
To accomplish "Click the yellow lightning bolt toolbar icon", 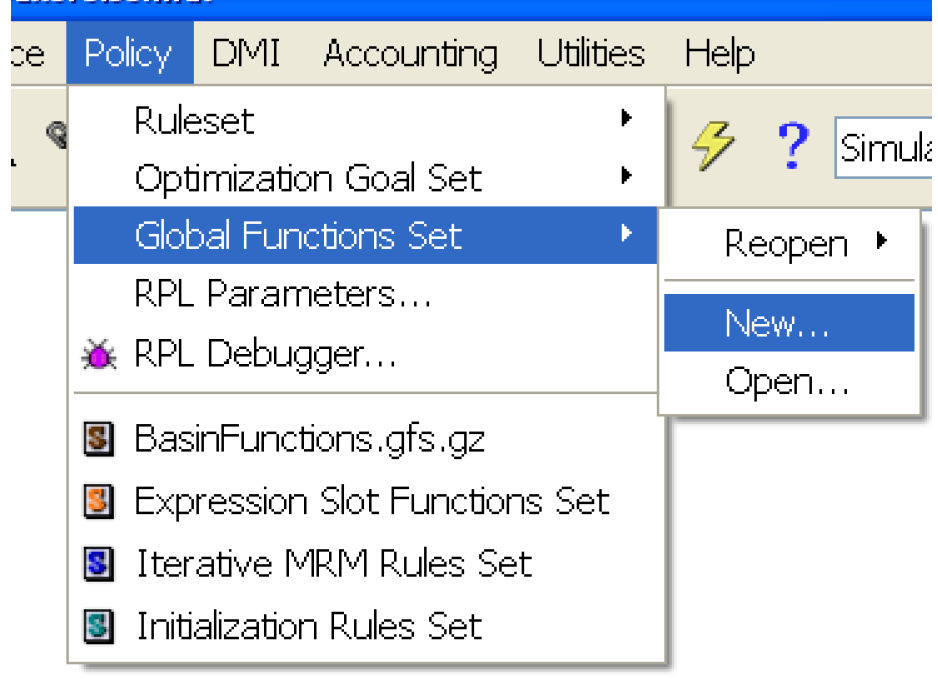I will pyautogui.click(x=712, y=147).
